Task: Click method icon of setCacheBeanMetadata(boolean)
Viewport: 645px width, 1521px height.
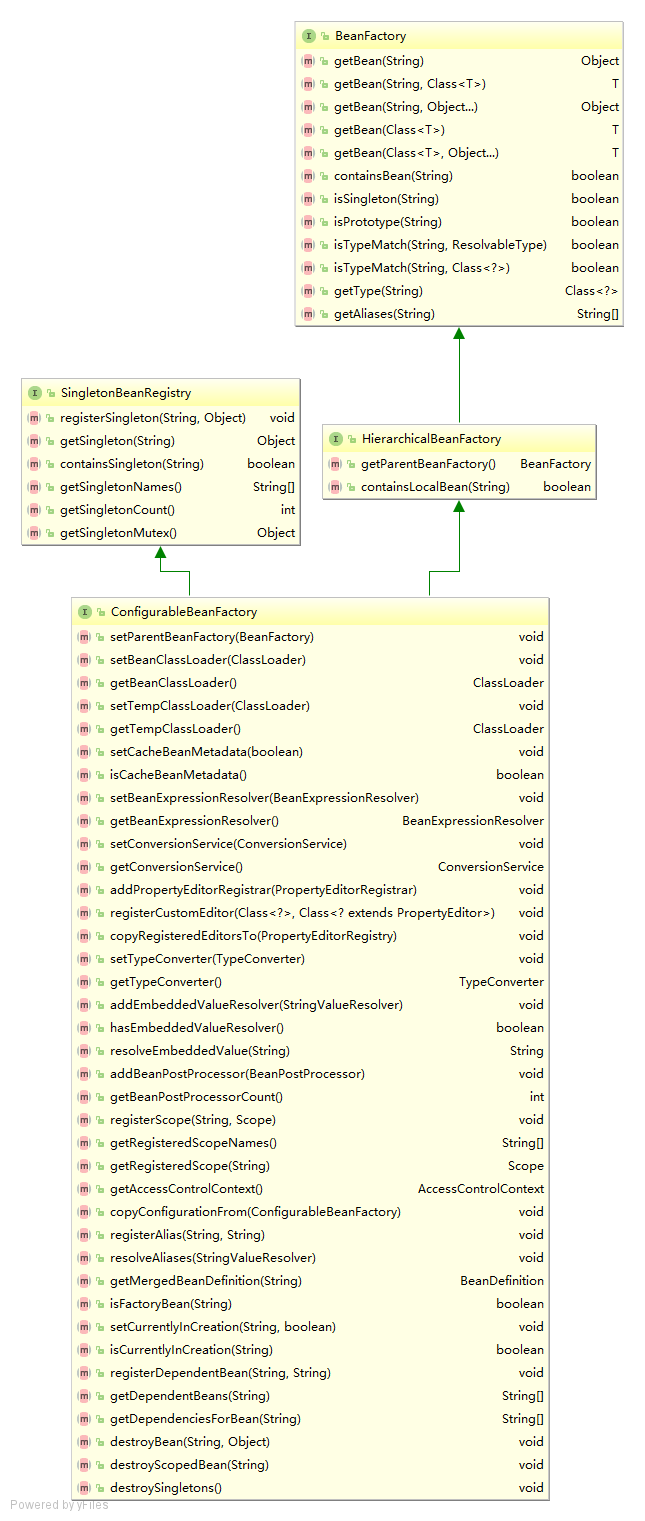Action: coord(85,752)
